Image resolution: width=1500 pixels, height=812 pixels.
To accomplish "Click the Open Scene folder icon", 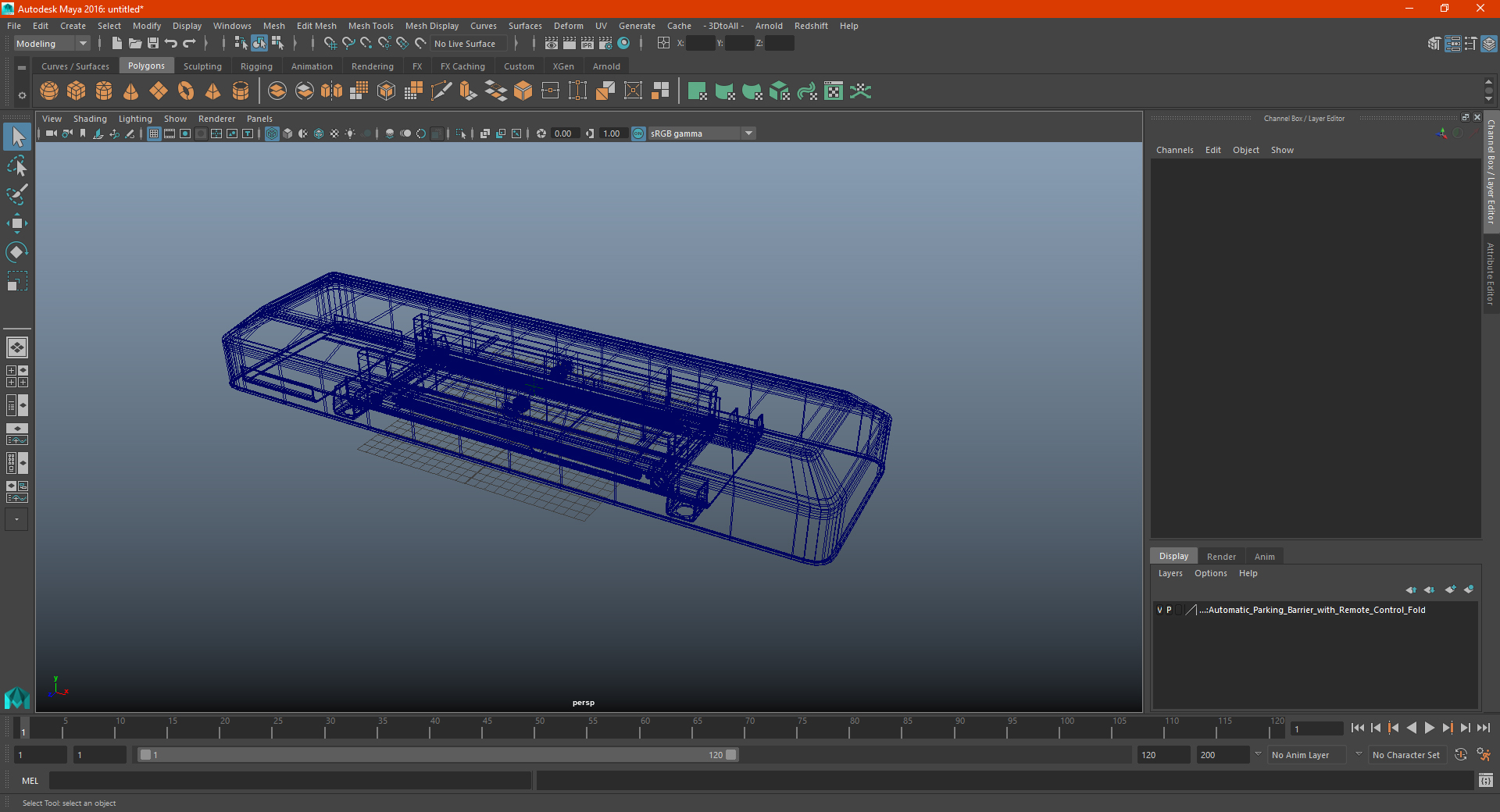I will coord(134,44).
